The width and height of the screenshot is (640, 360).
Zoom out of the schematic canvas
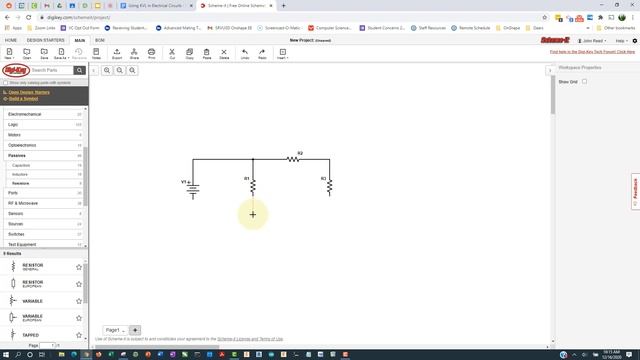[120, 70]
